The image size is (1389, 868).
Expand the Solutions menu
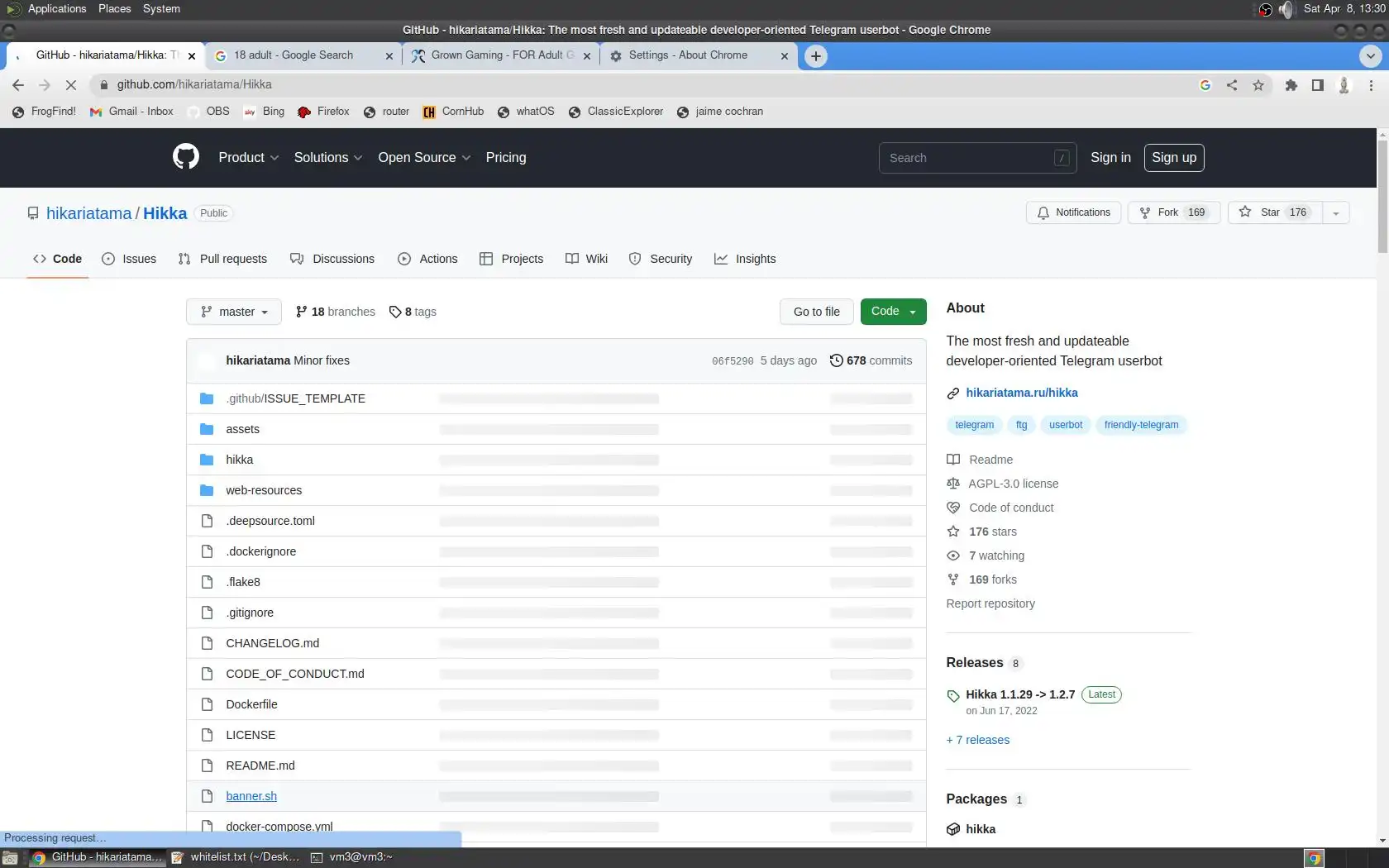(x=328, y=157)
